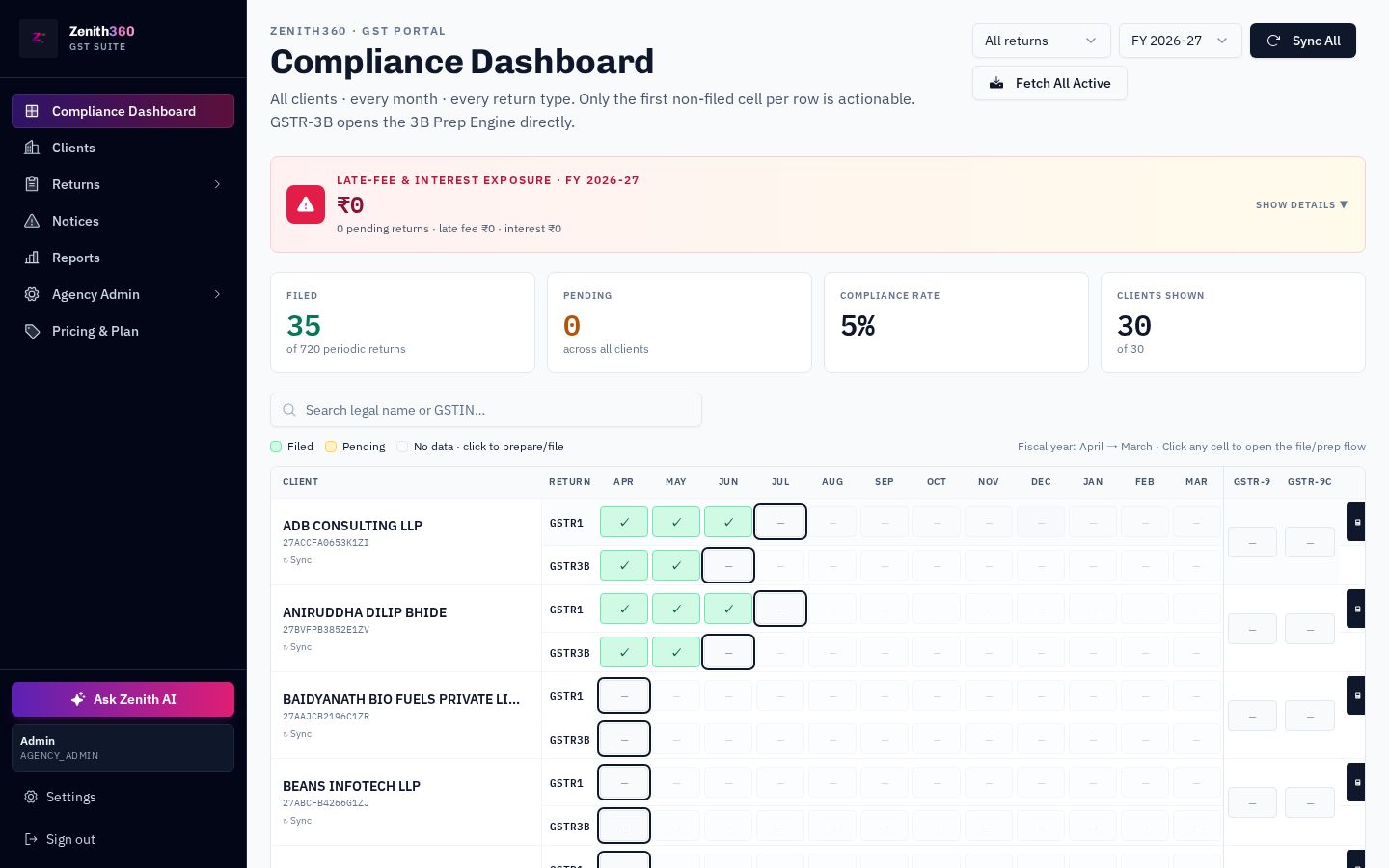Click the Agency Admin gear icon
Viewport: 1389px width, 868px height.
pos(32,294)
